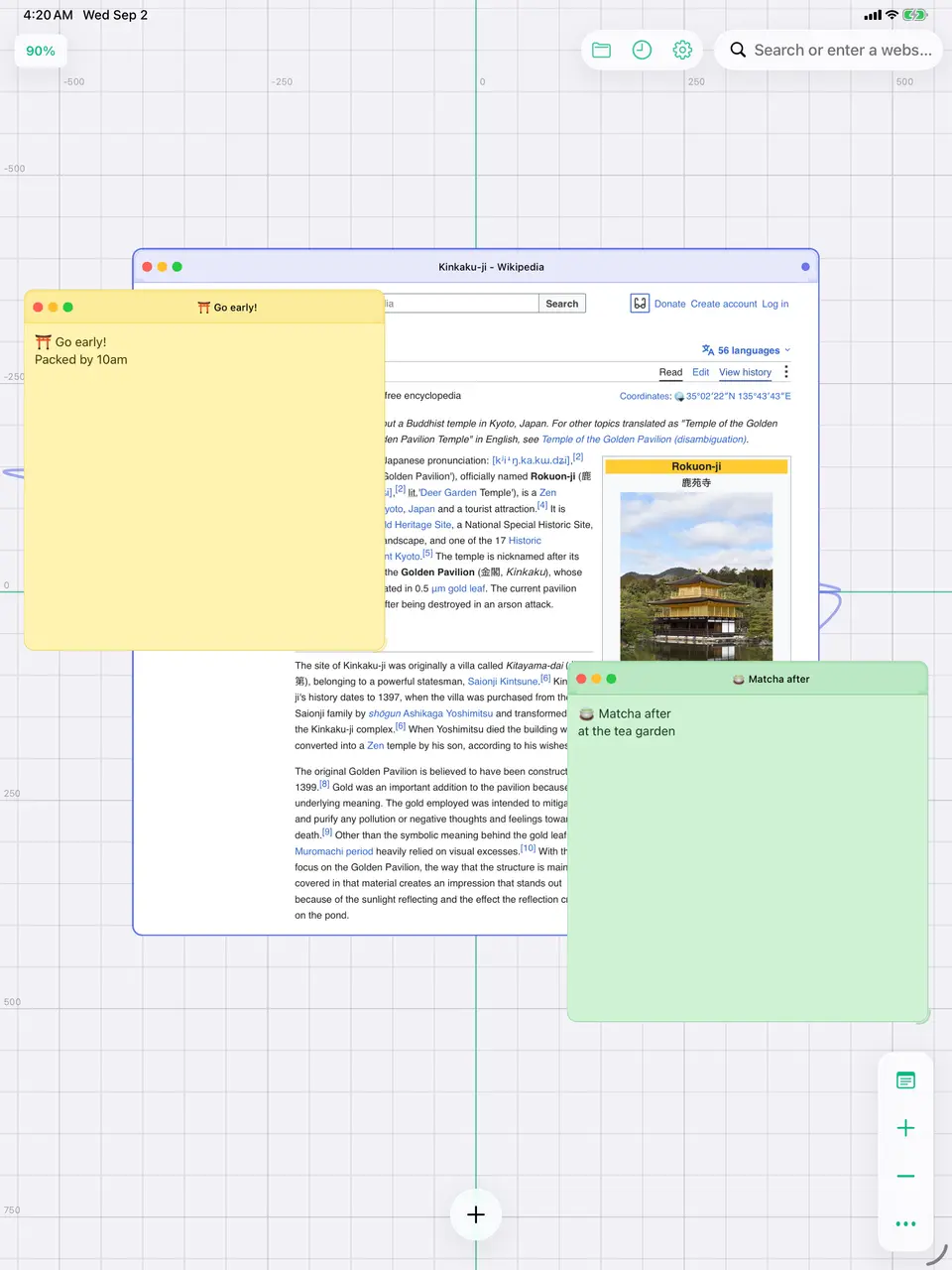Click the Wi-Fi icon in status bar
Image resolution: width=952 pixels, height=1270 pixels.
click(x=892, y=15)
